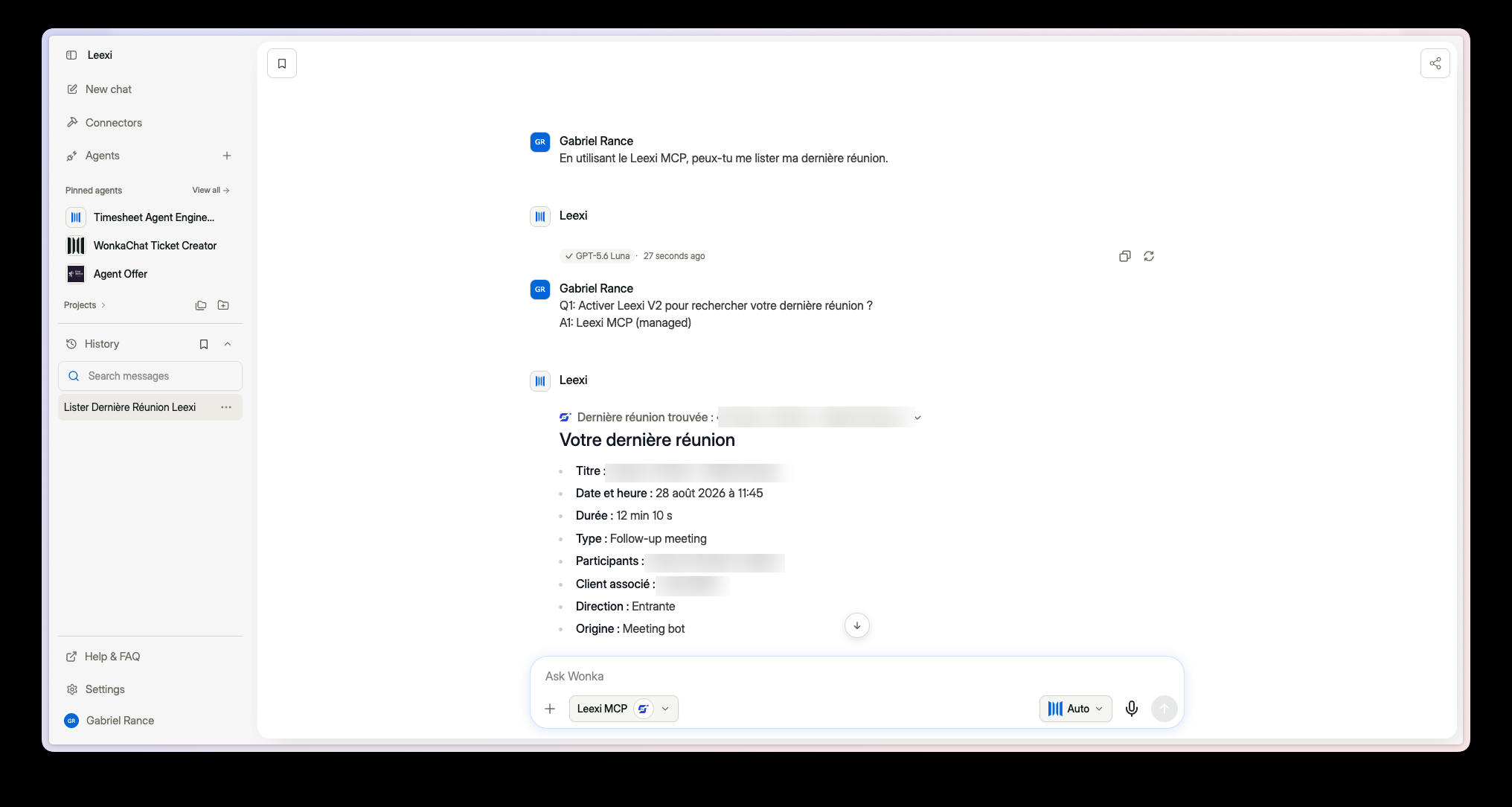This screenshot has width=1512, height=807.
Task: Focus the Search messages field
Action: pos(150,376)
